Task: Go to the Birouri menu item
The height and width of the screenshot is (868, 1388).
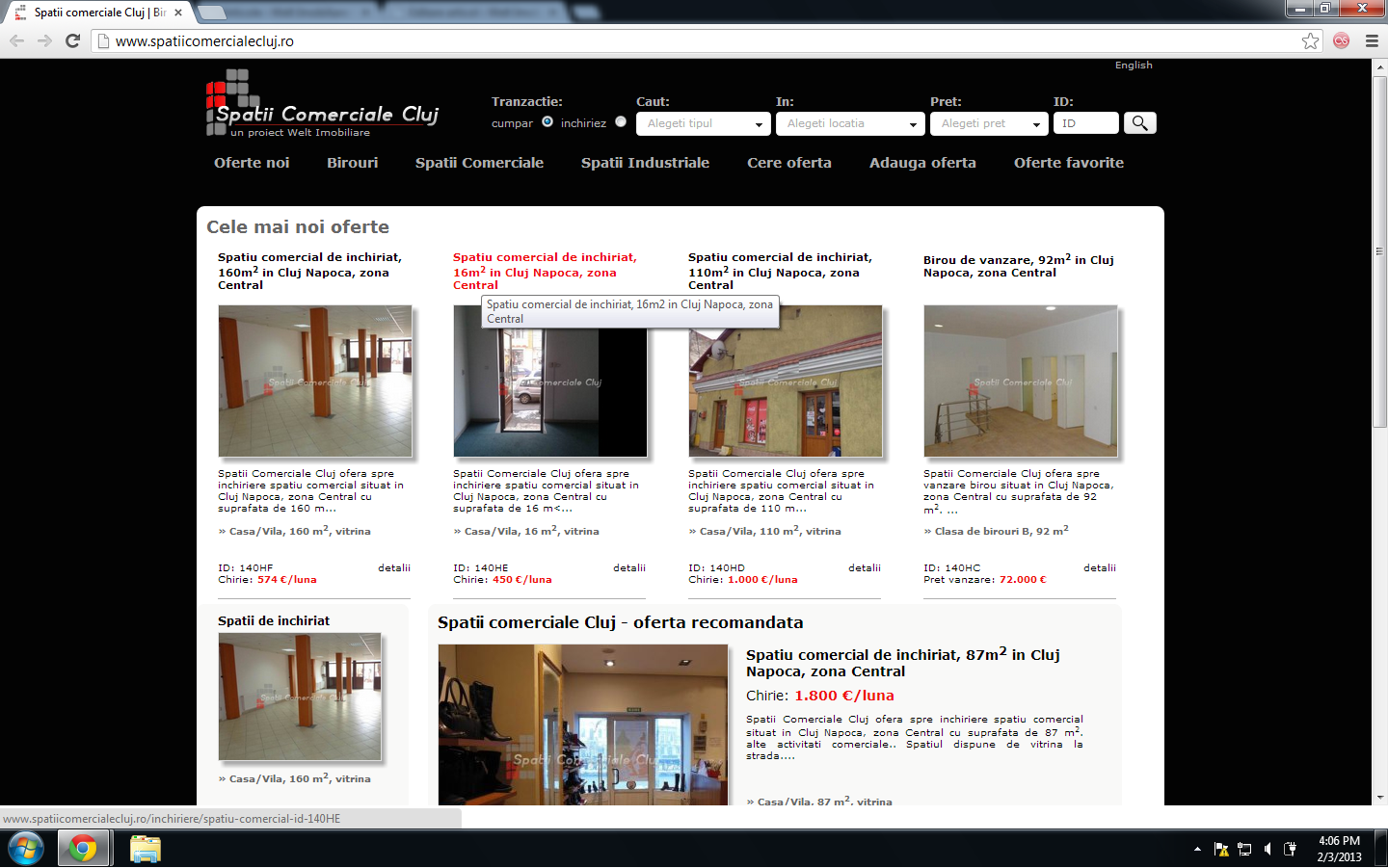Action: [x=352, y=163]
